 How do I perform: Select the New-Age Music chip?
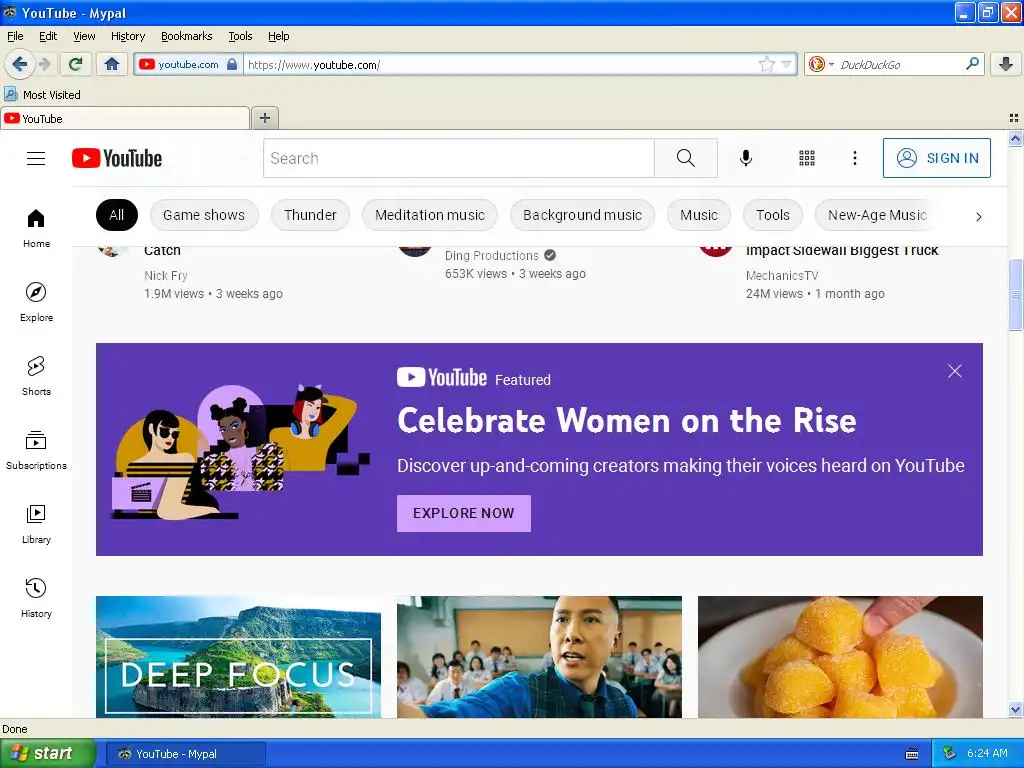[877, 215]
